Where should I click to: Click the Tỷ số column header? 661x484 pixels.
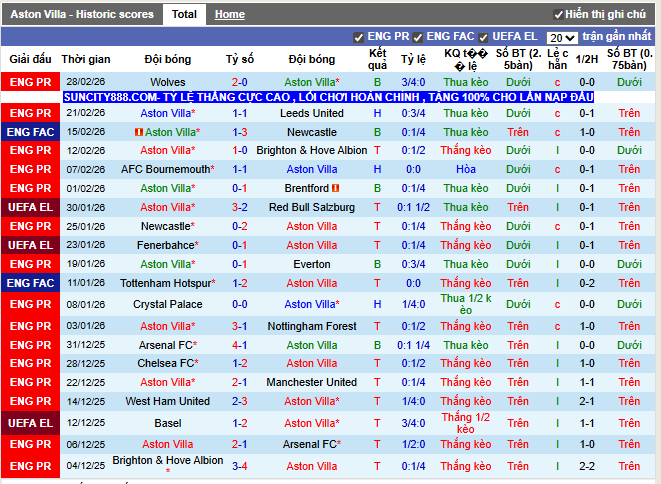(239, 59)
